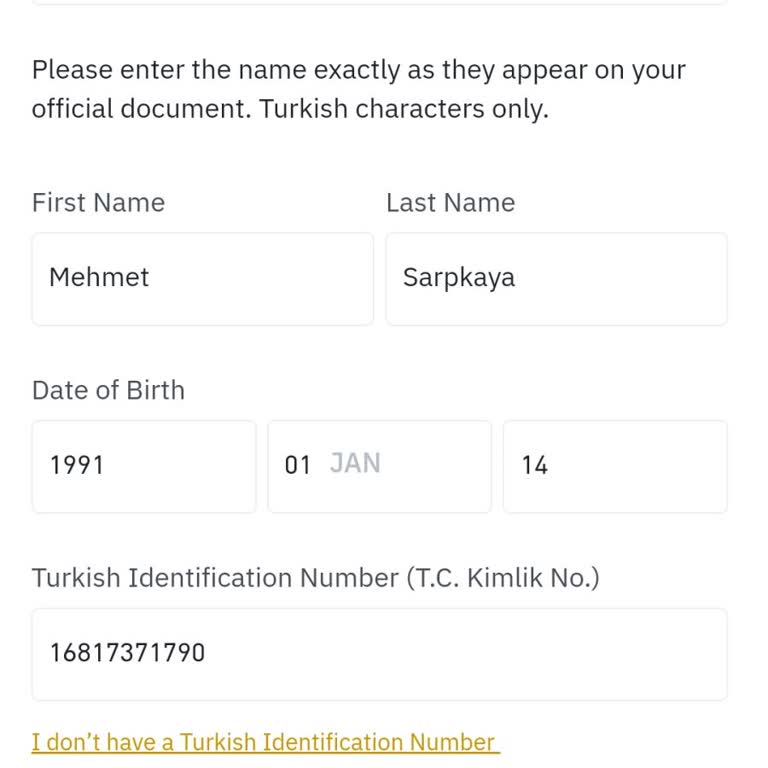Select the birth year field showing 1991
This screenshot has height=768, width=768.
[x=143, y=466]
